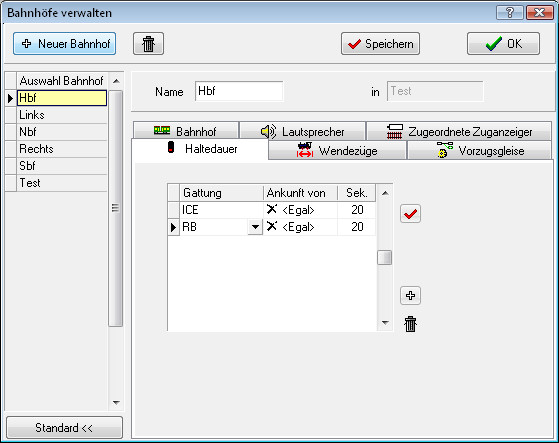Image resolution: width=559 pixels, height=443 pixels.
Task: Open the Vorzugsgleise tab
Action: coord(479,150)
